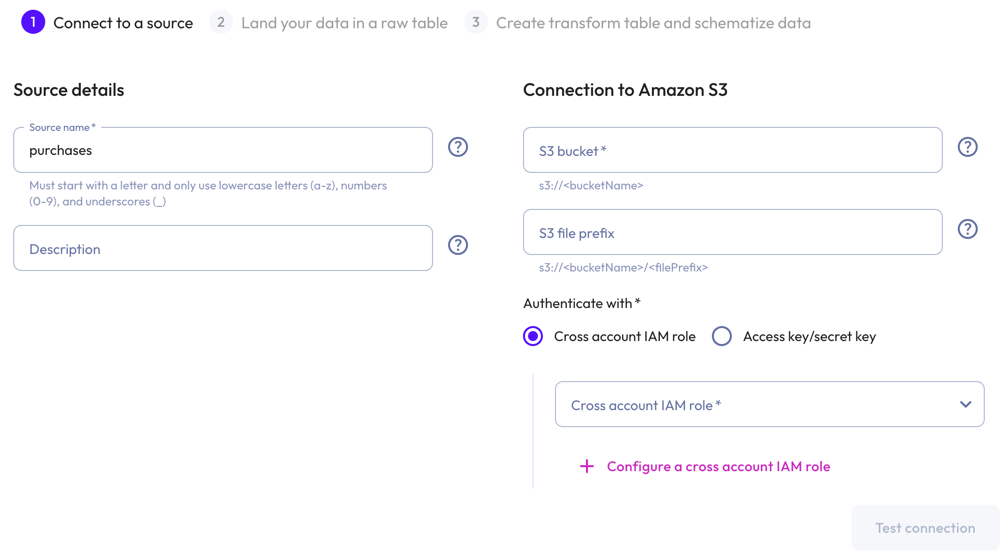Open help icon beside S3 file prefix

(x=968, y=229)
